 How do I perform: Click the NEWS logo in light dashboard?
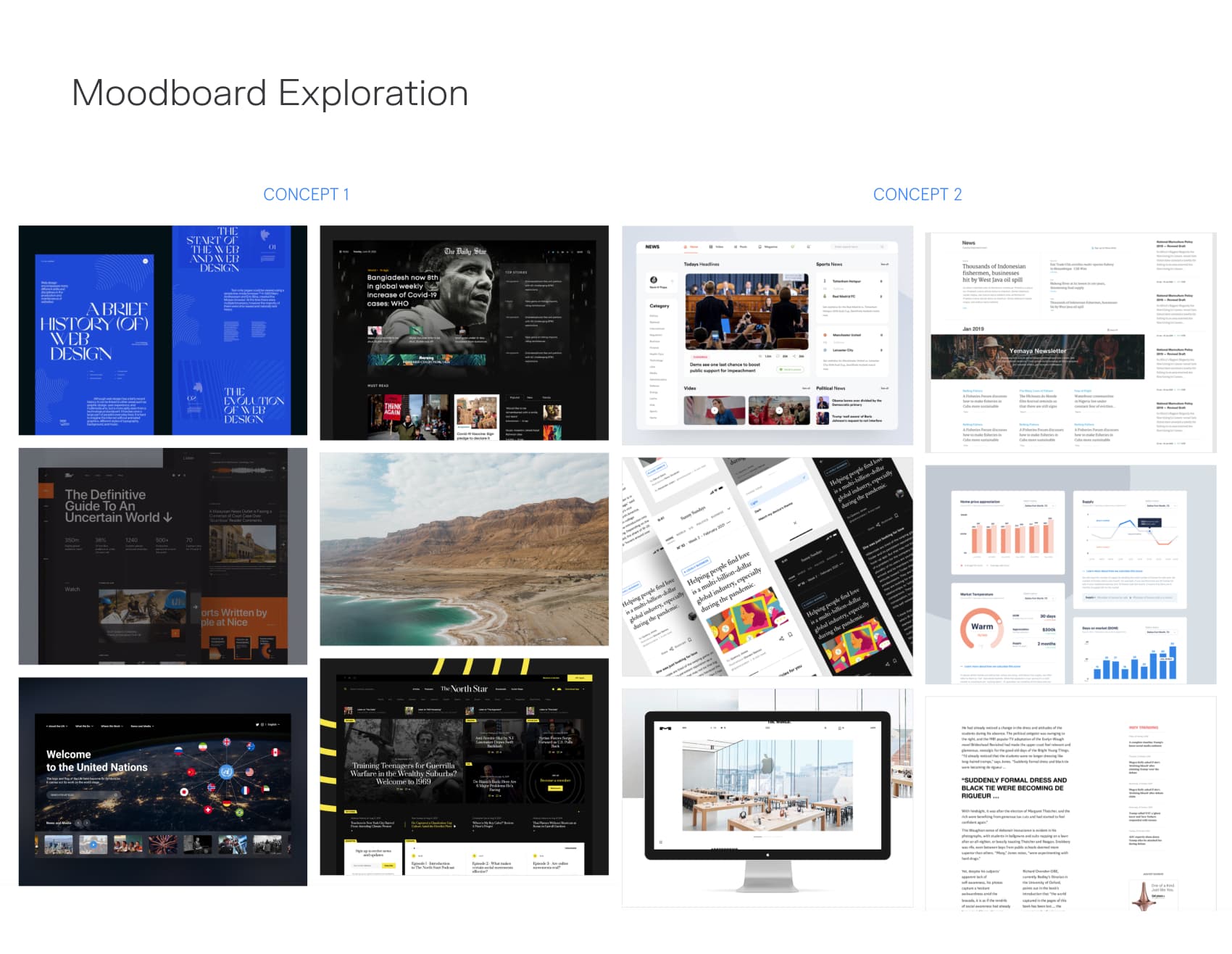coord(652,246)
